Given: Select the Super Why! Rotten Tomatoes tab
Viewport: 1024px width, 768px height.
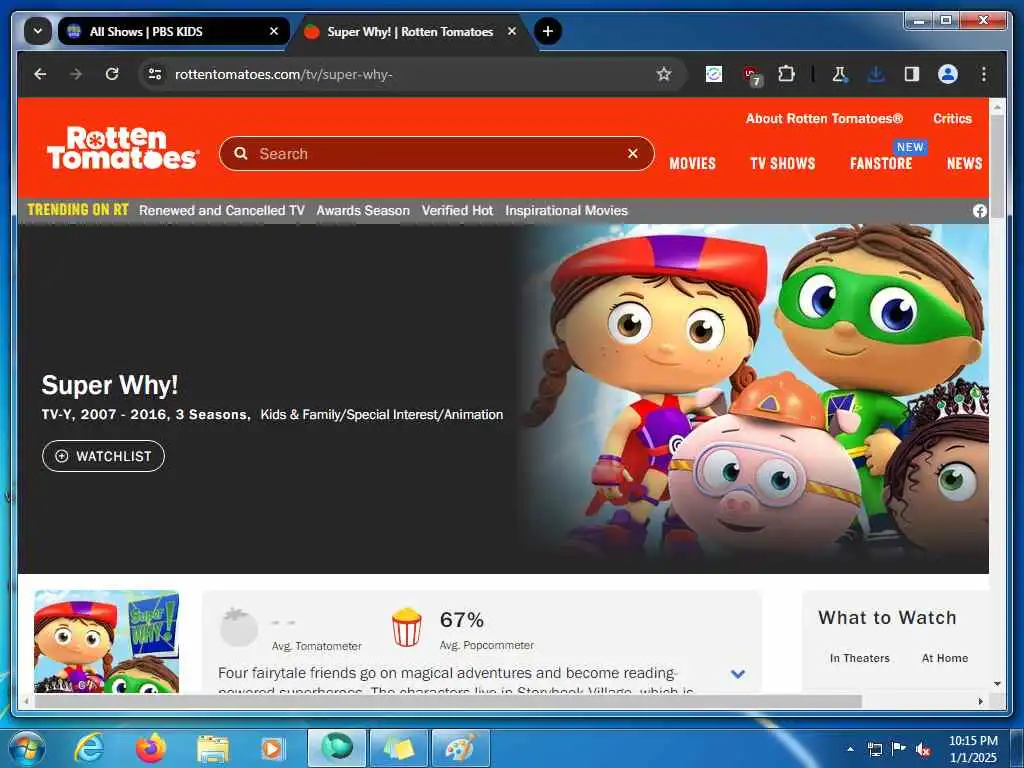Looking at the screenshot, I should (x=410, y=31).
